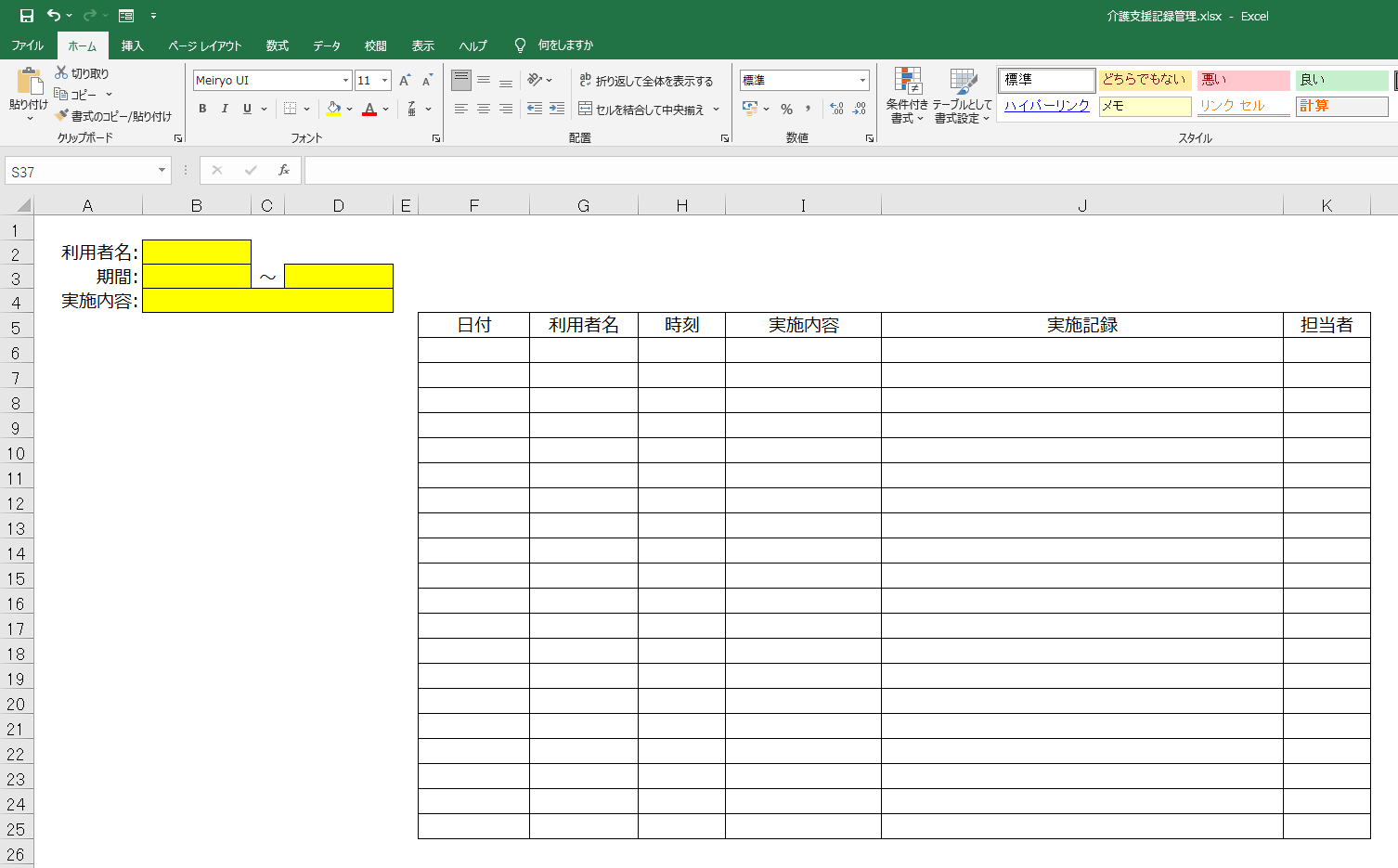Viewport: 1398px width, 868px height.
Task: Set middle vertical alignment
Action: click(484, 80)
